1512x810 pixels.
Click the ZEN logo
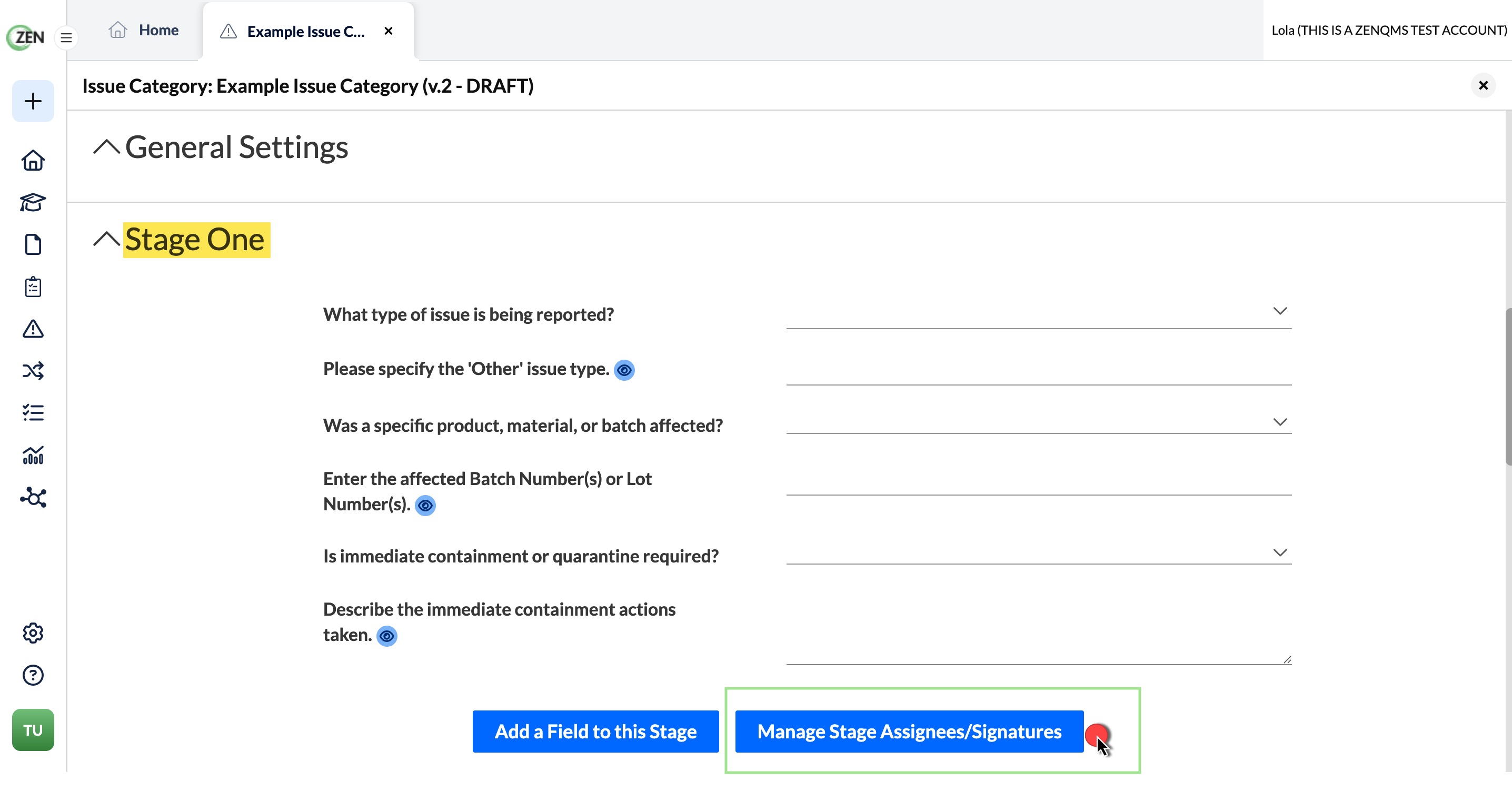pos(26,37)
